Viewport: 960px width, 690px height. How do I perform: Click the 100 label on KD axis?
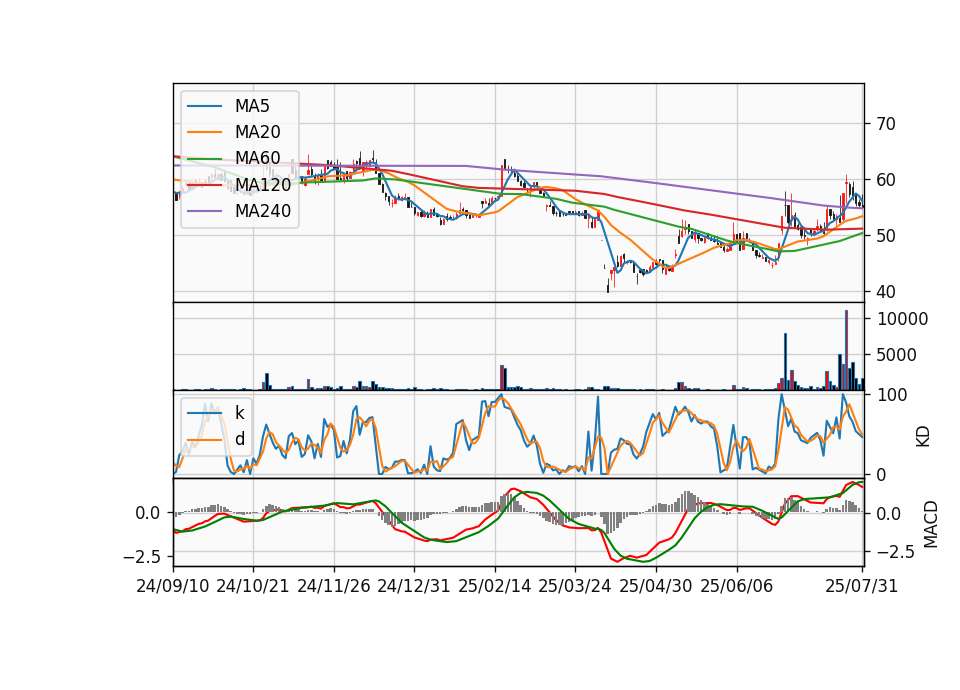coord(892,396)
